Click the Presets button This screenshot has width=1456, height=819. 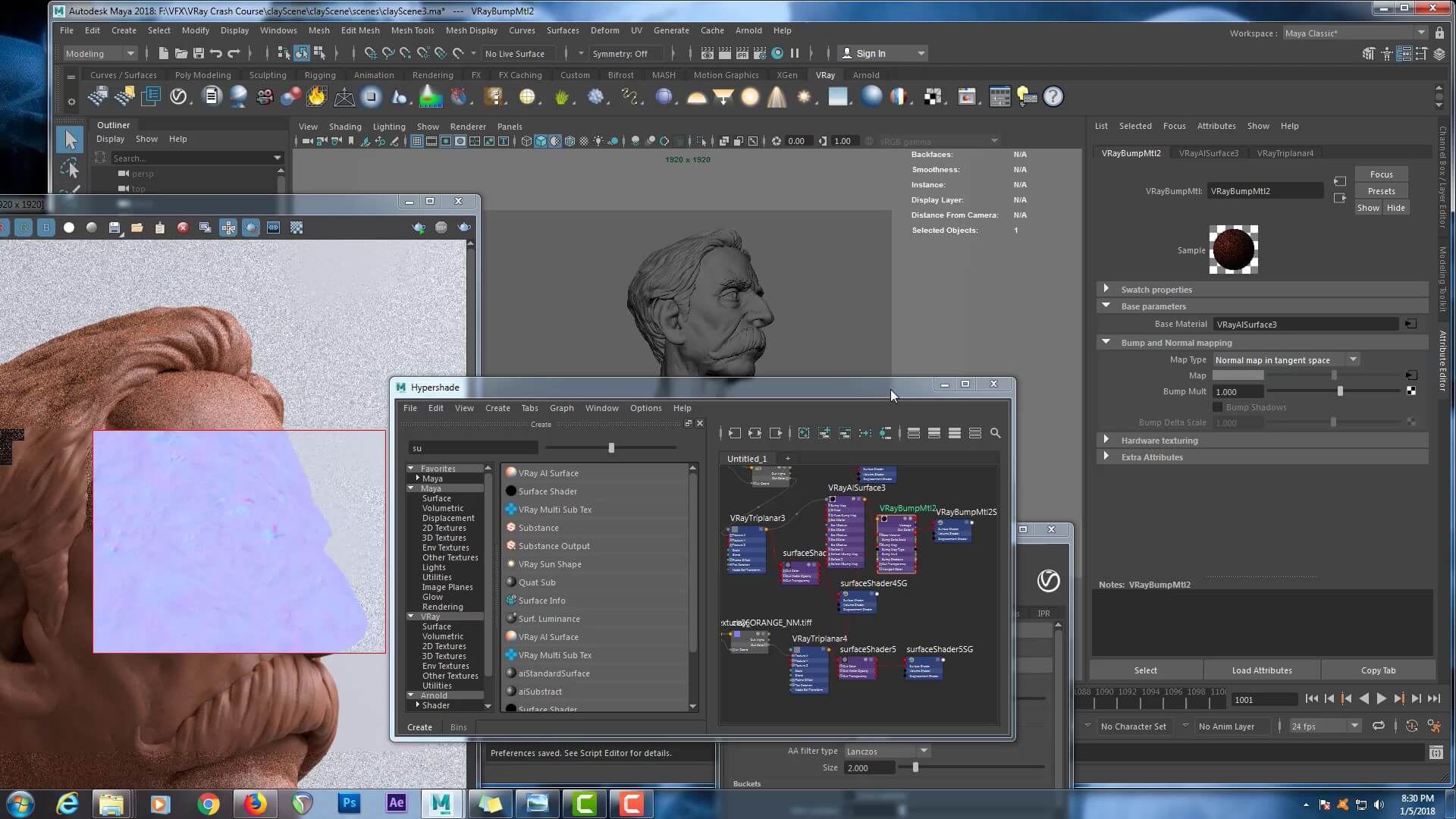tap(1381, 191)
